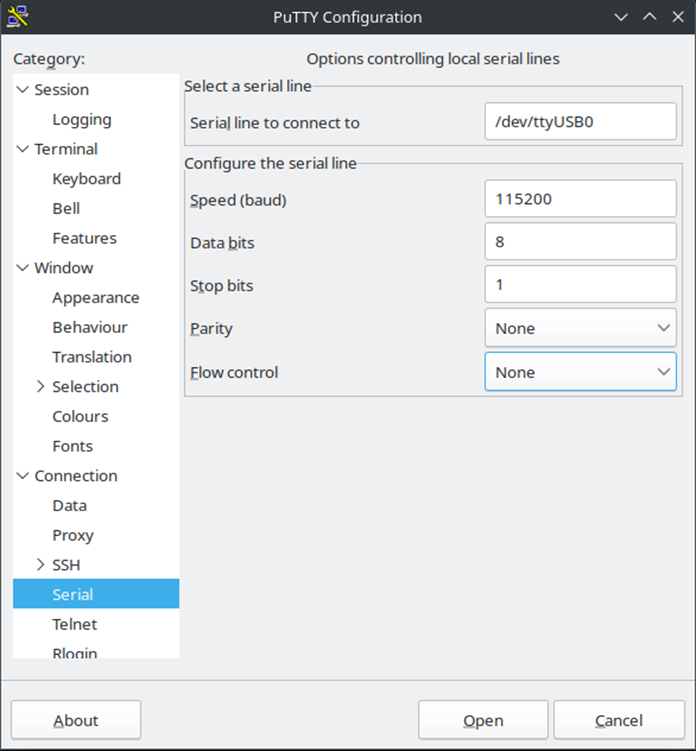Screen dimensions: 696x751
Task: Open the Colours settings category
Action: pyautogui.click(x=80, y=416)
